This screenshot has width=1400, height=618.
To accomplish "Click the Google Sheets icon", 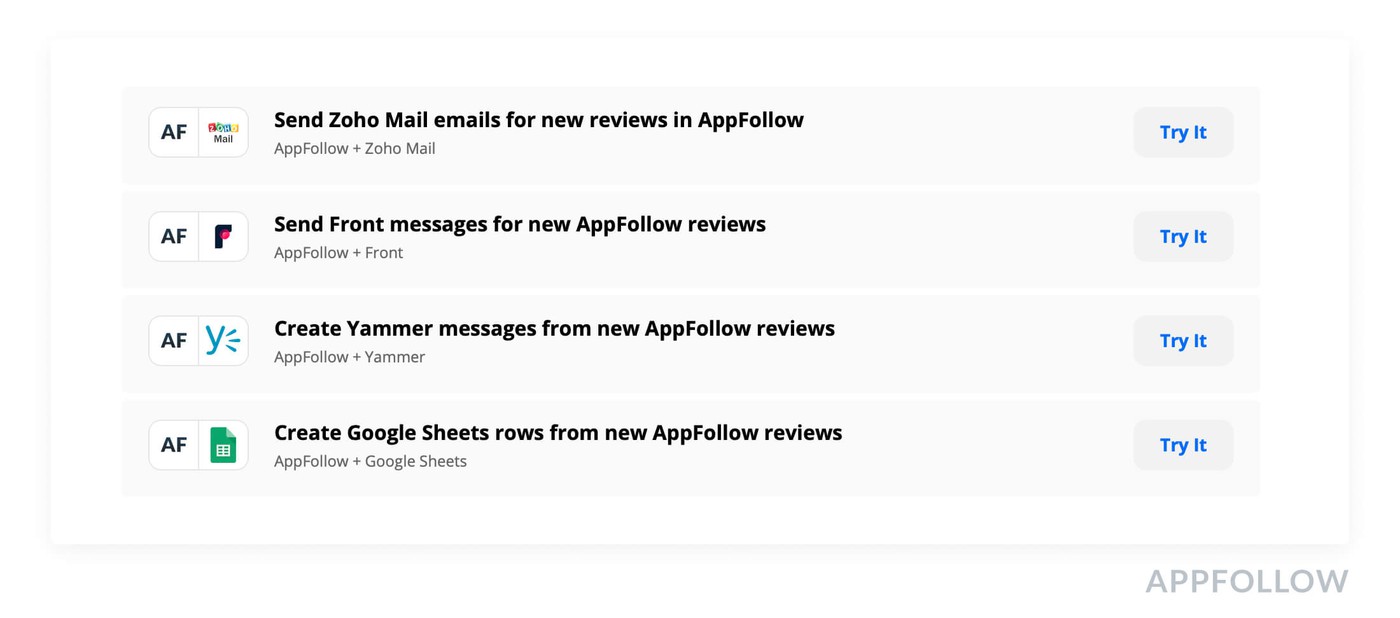I will [223, 445].
